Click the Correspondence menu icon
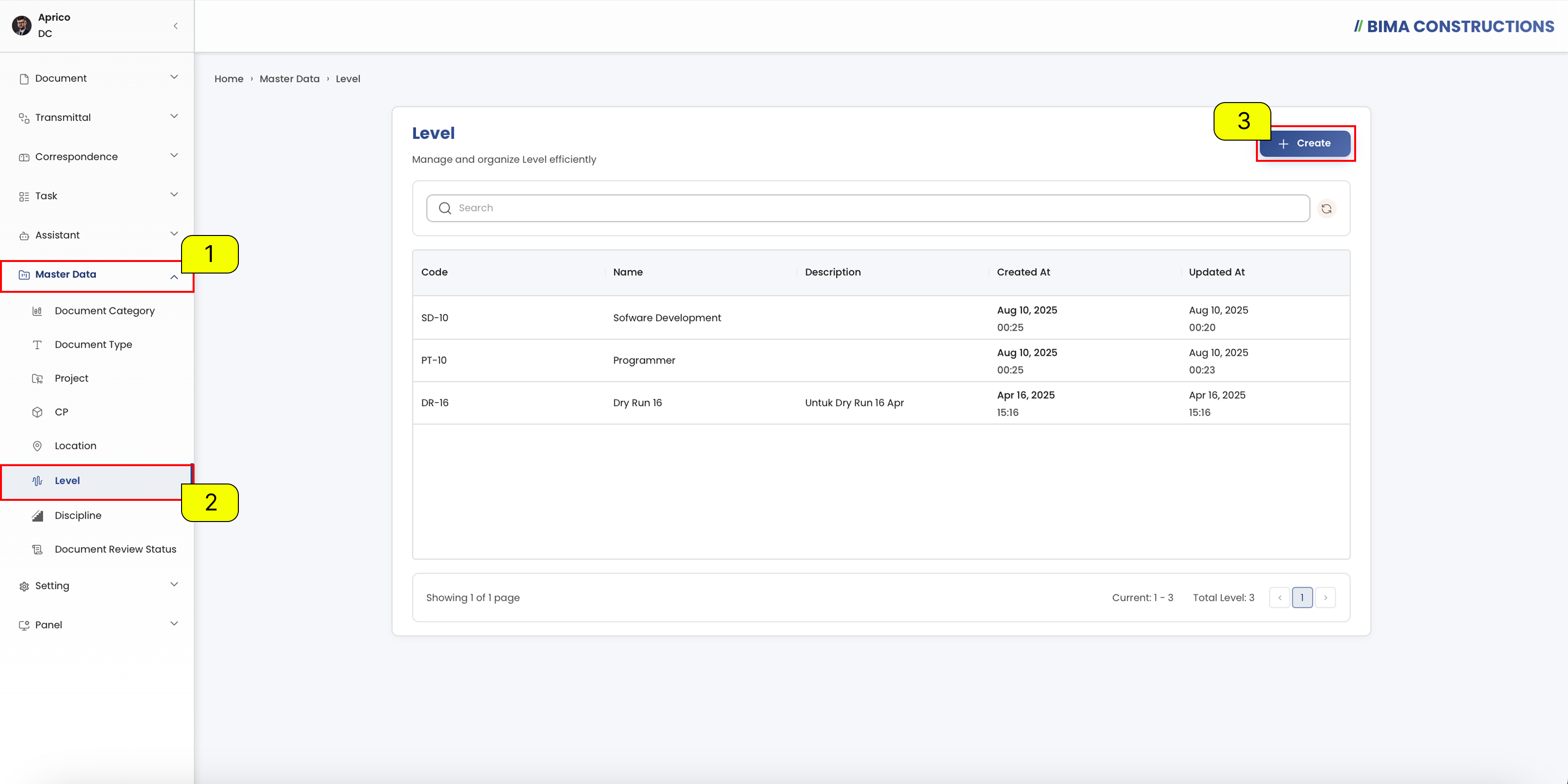This screenshot has height=784, width=1568. click(x=25, y=157)
